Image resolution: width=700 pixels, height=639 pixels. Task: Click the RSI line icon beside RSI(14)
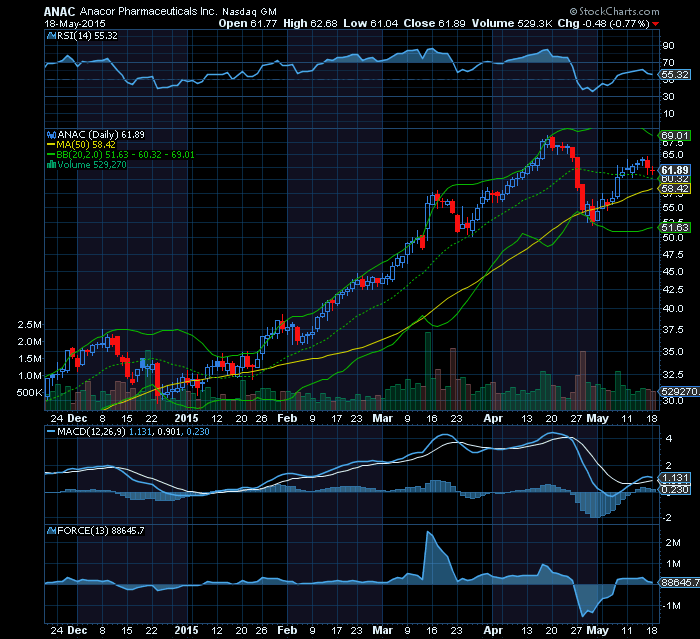click(x=51, y=36)
